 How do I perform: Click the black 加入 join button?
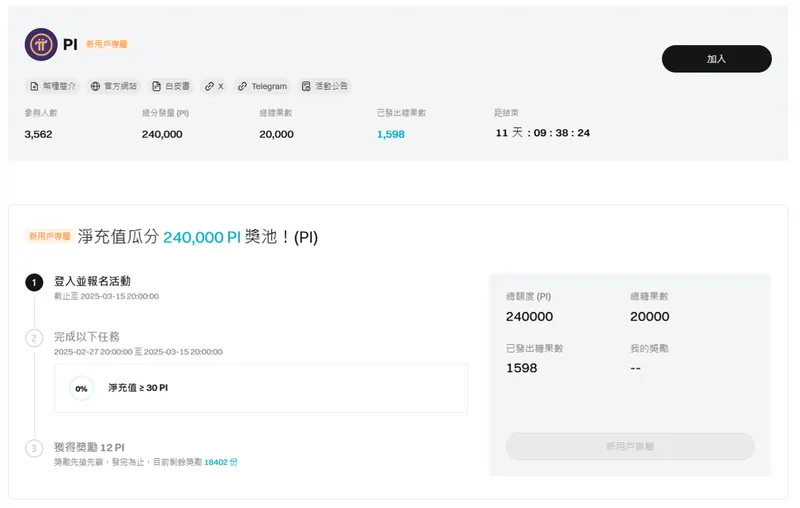pyautogui.click(x=716, y=59)
